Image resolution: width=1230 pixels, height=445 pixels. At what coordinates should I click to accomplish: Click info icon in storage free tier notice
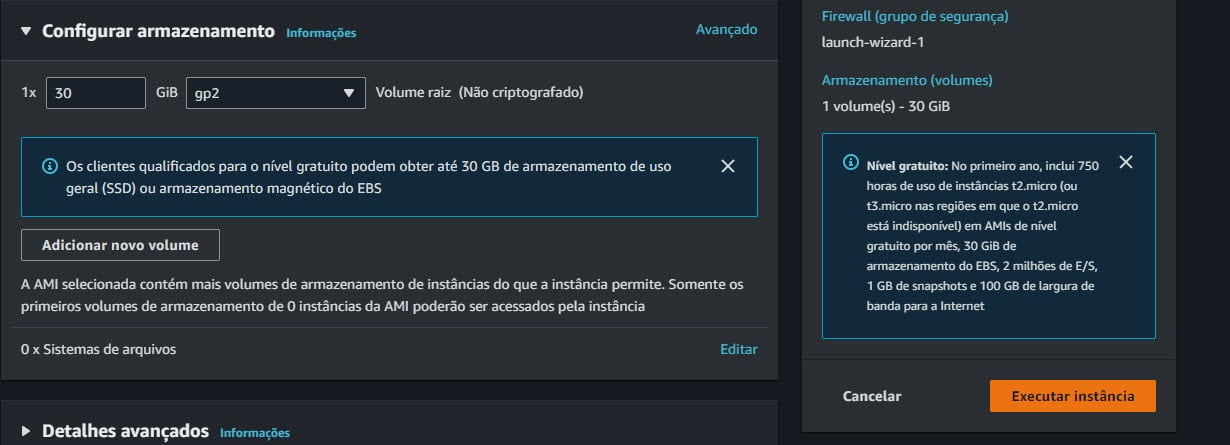[x=49, y=165]
